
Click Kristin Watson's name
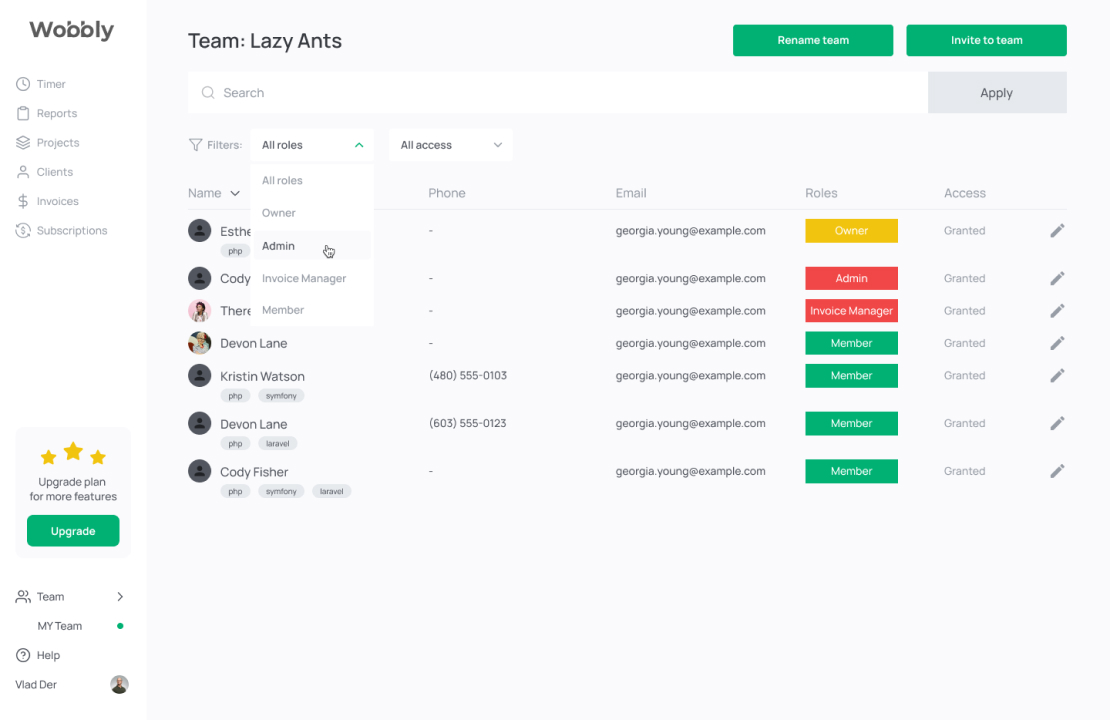point(262,376)
